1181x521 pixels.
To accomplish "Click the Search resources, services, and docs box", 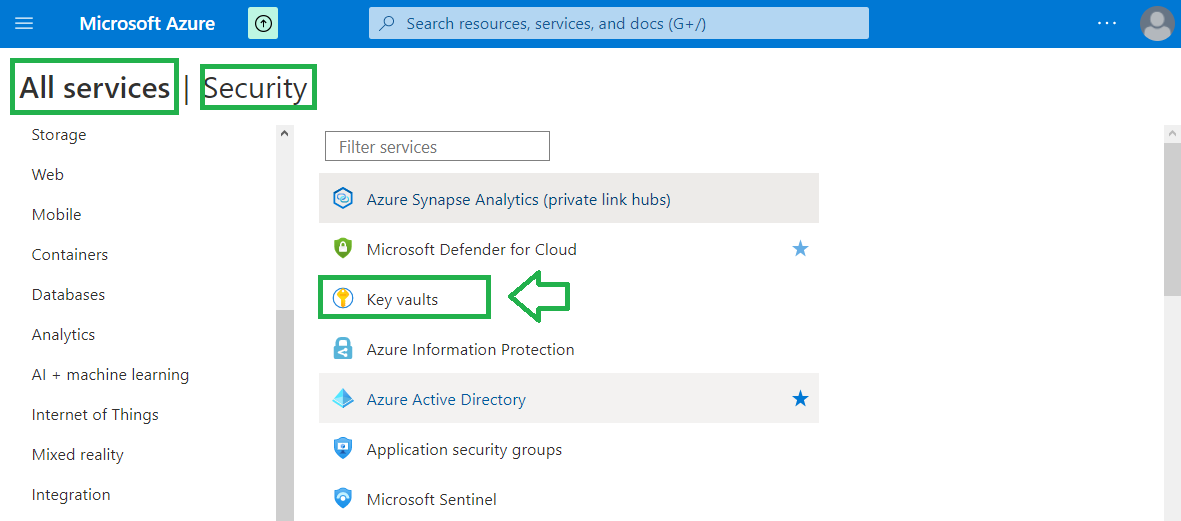I will click(x=618, y=23).
